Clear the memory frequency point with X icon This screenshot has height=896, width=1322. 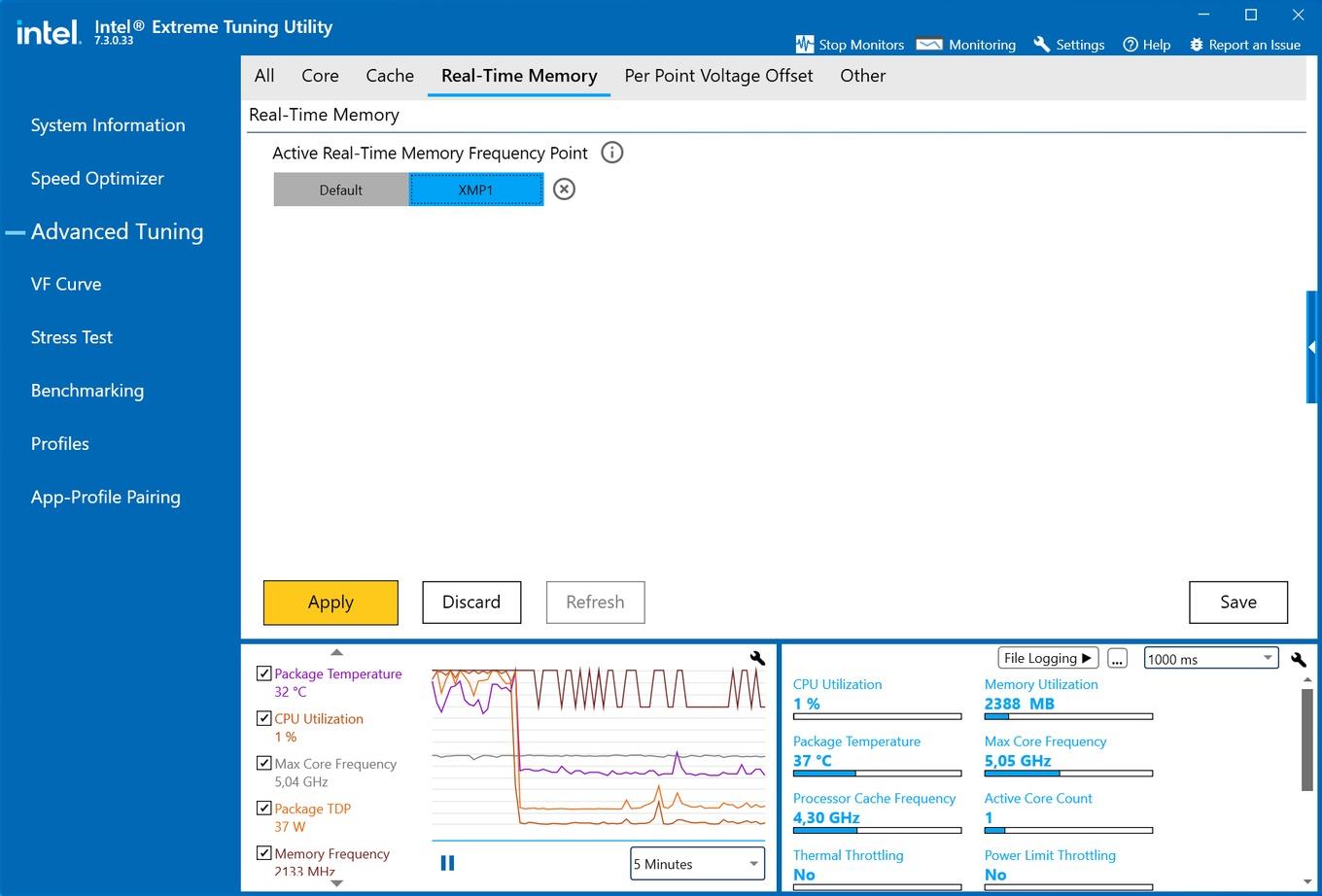click(564, 189)
